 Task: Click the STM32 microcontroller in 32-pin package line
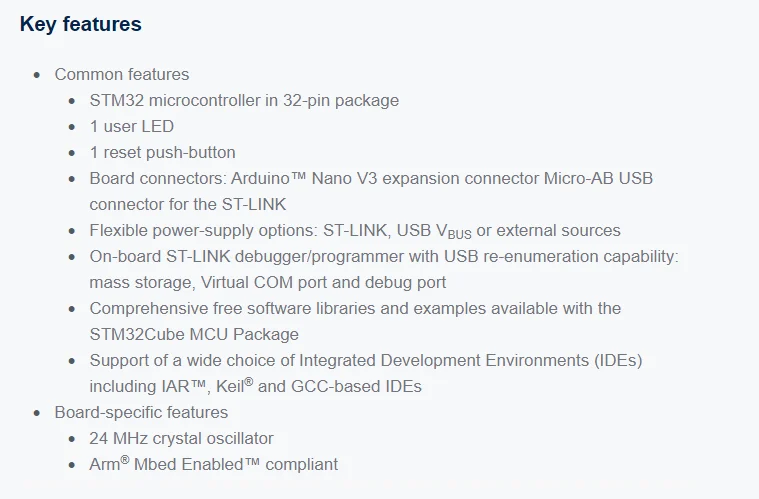[x=244, y=101]
